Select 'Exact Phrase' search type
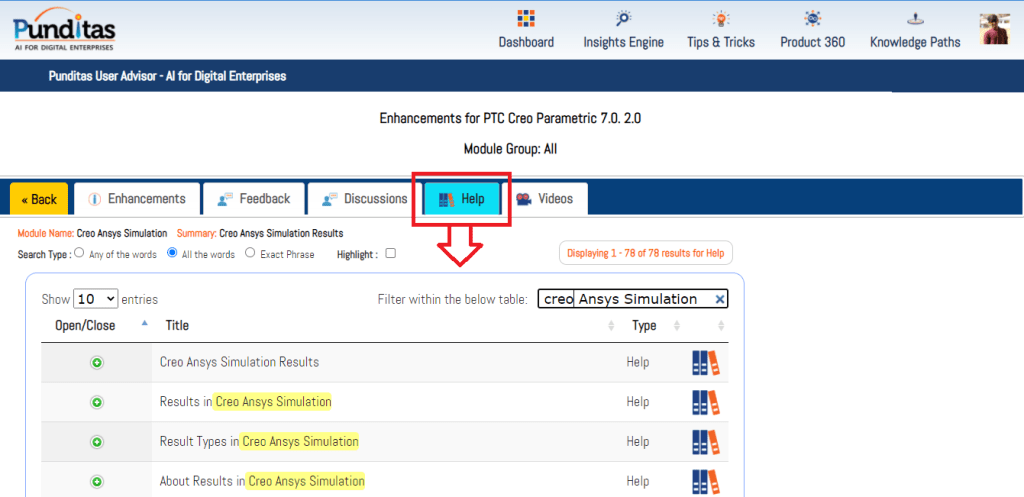The height and width of the screenshot is (497, 1024). point(250,254)
